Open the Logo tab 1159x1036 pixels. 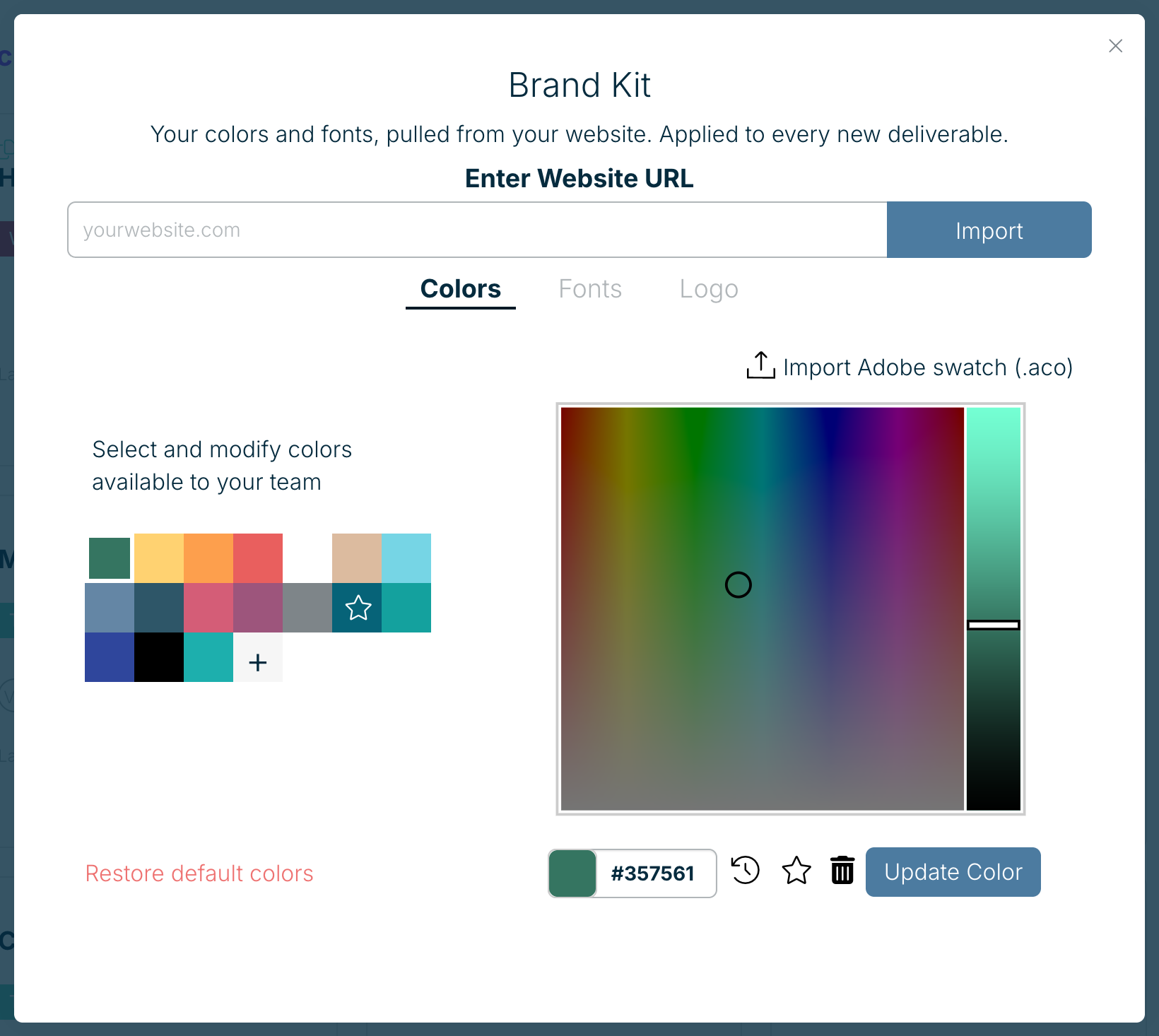(709, 289)
